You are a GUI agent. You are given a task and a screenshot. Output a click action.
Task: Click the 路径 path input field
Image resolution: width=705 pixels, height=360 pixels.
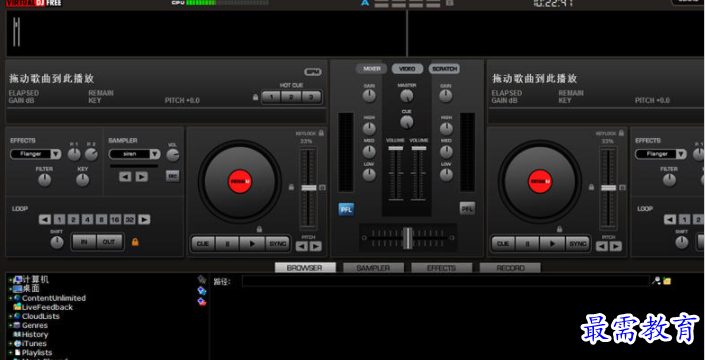[x=446, y=281]
